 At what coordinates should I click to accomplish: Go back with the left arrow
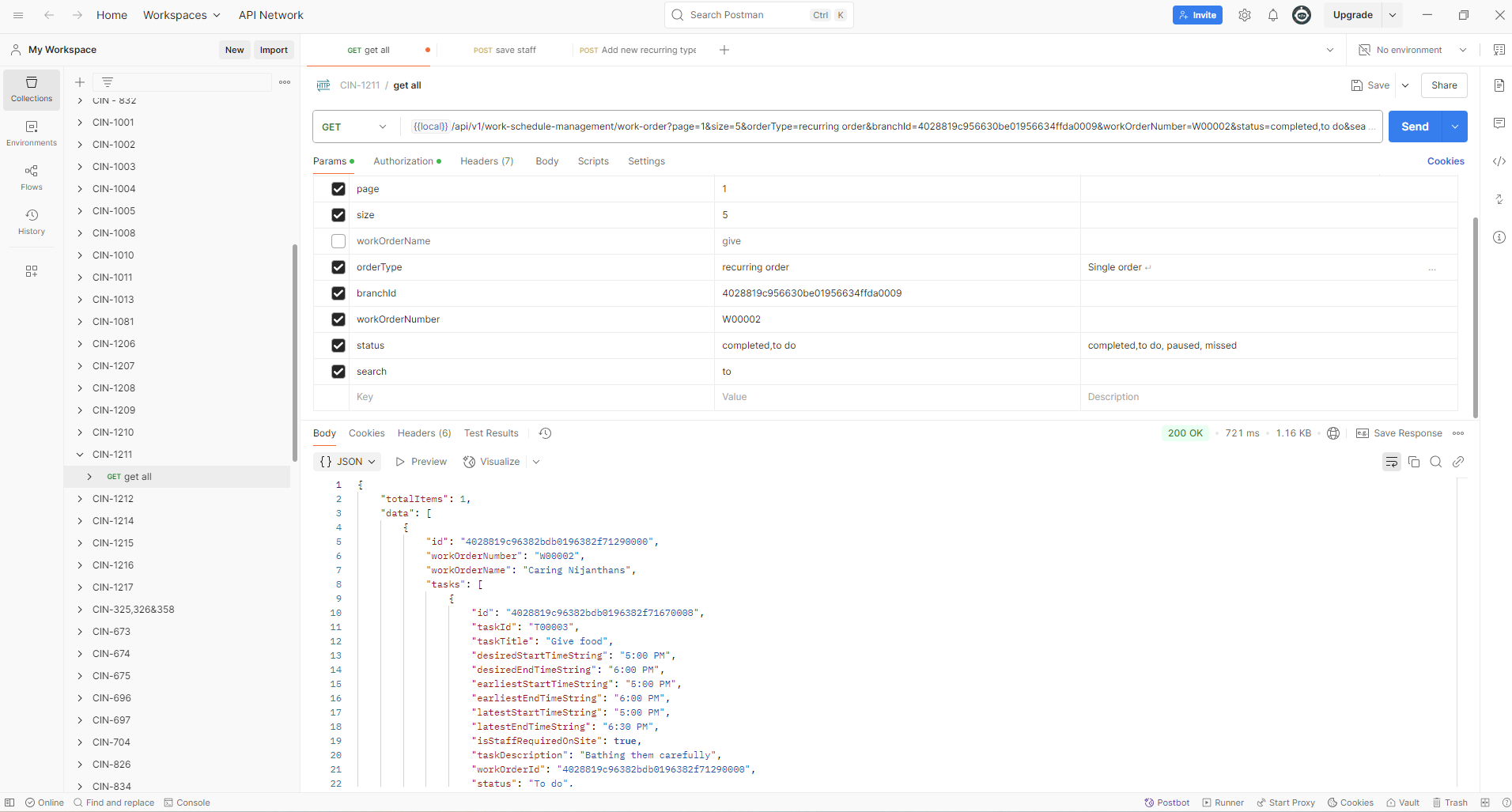coord(49,15)
